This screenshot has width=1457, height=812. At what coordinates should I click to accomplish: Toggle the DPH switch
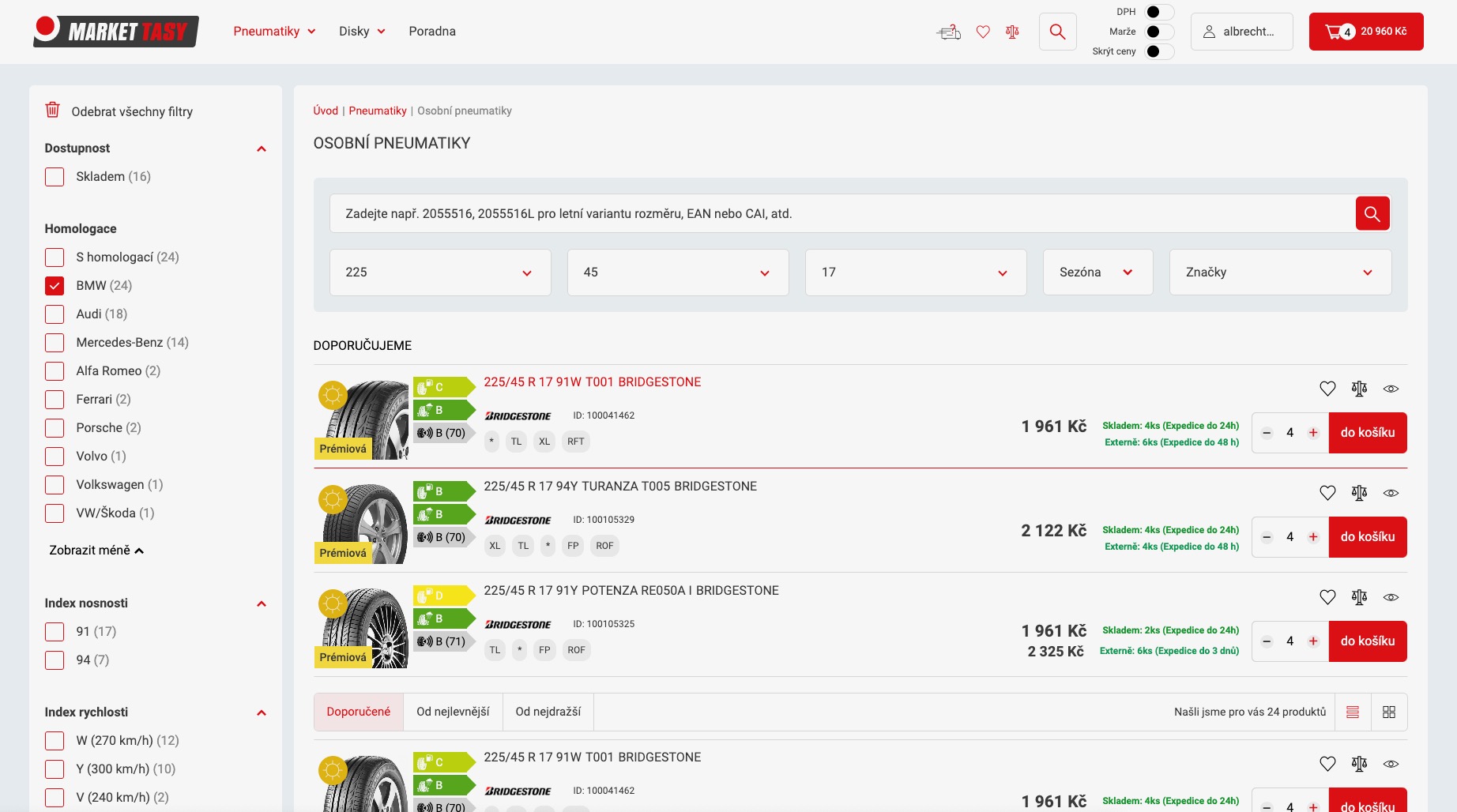tap(1159, 12)
